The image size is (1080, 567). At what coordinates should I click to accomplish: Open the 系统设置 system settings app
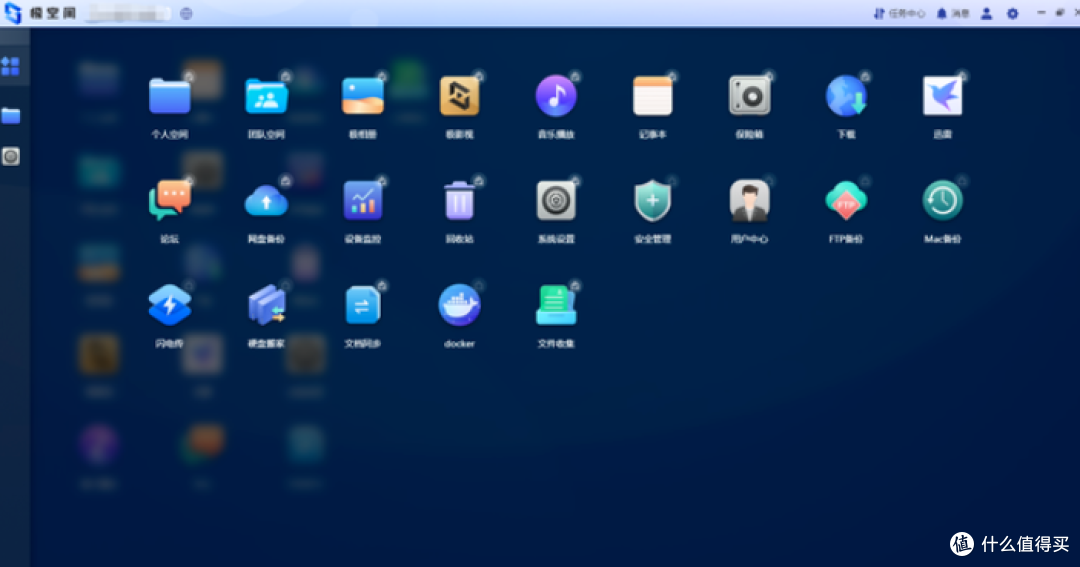(556, 200)
